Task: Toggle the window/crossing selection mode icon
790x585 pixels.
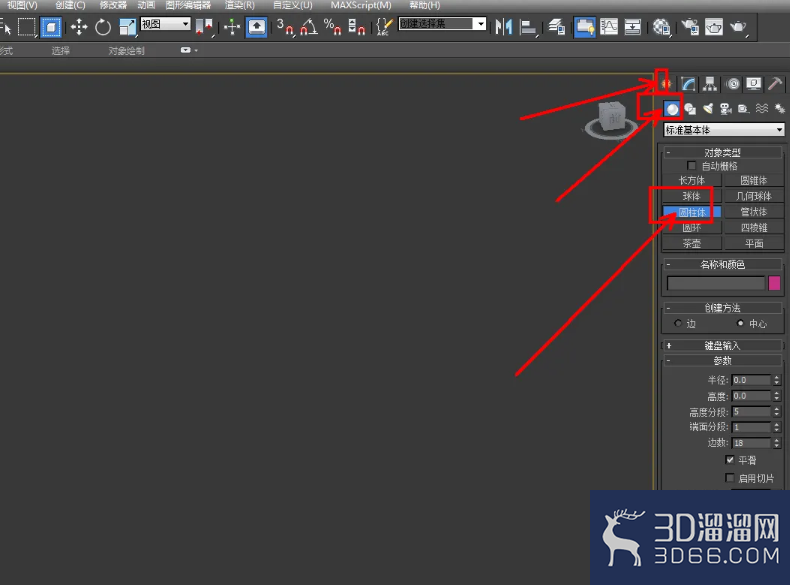Action: 51,26
